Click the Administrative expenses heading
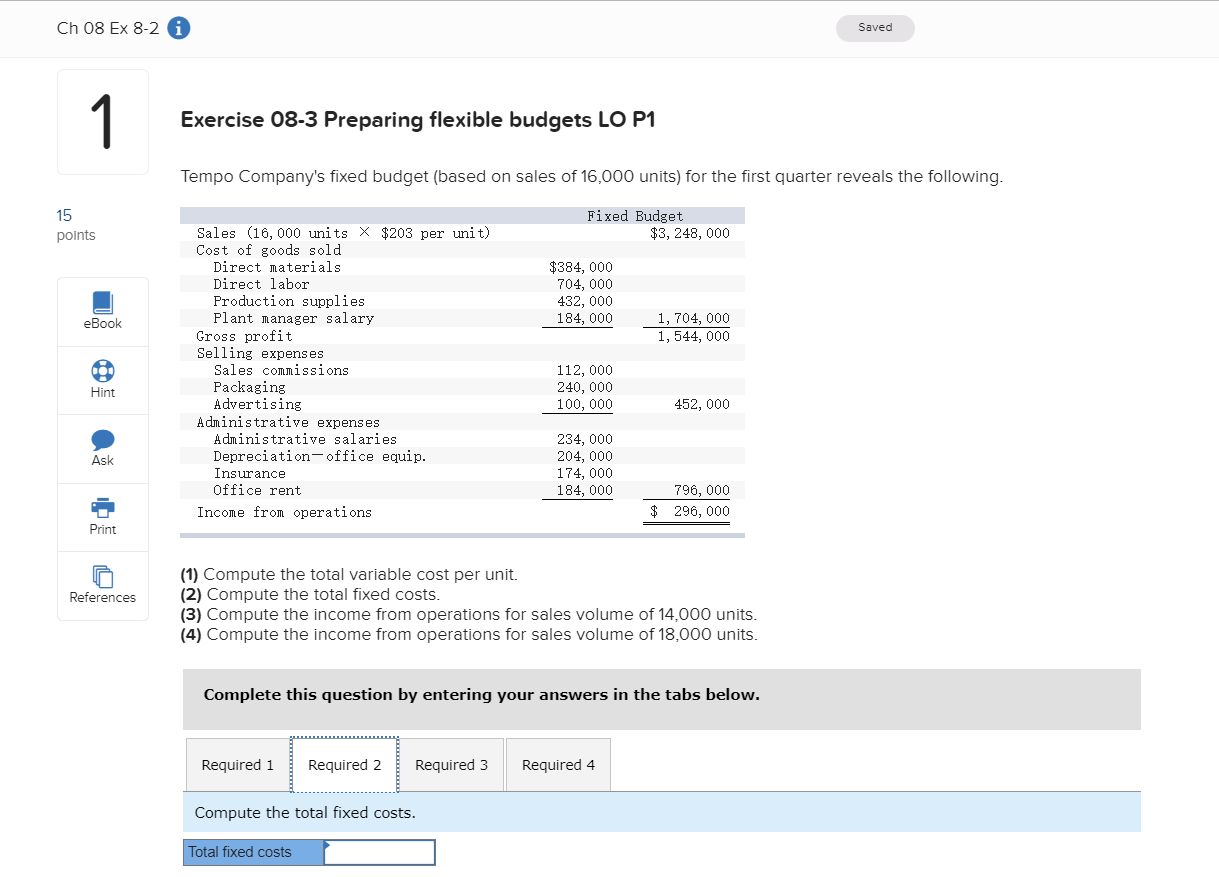Viewport: 1219px width, 877px height. [x=288, y=422]
